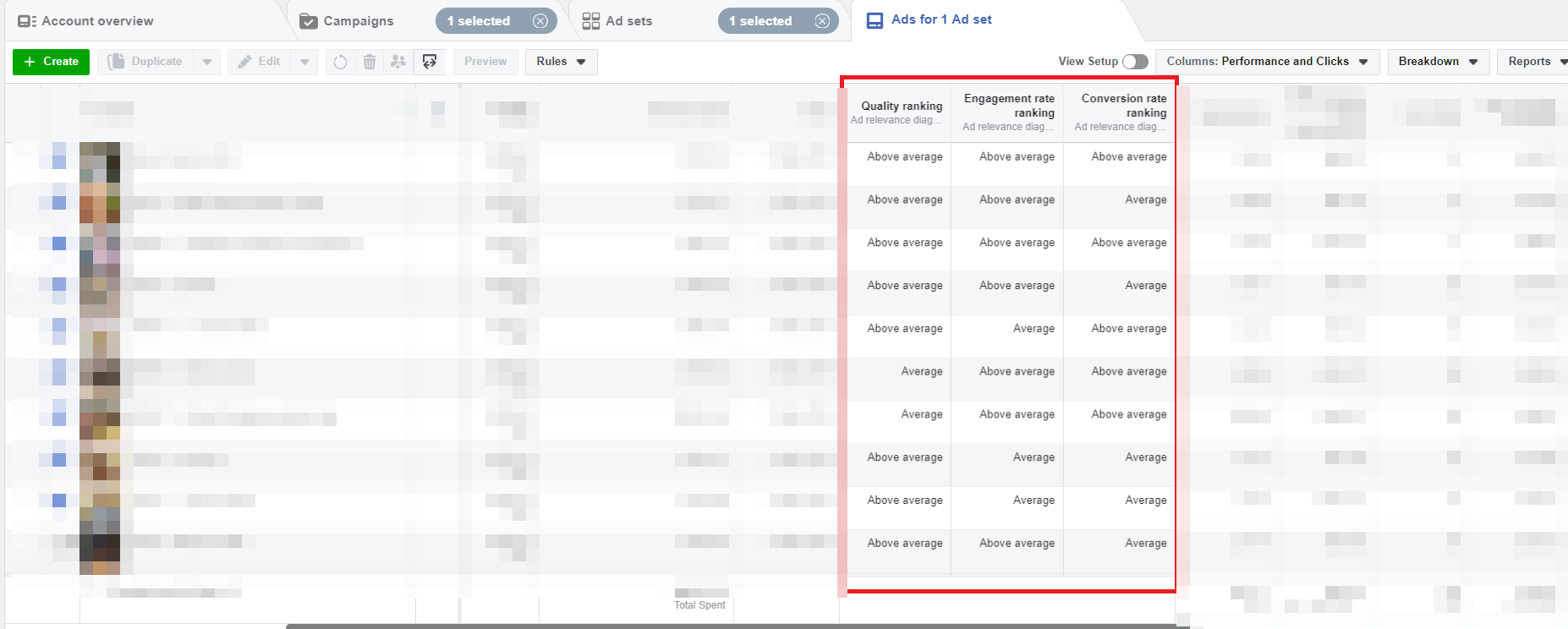Screen dimensions: 1568x629
Task: Open Columns: Performance and Clicks dropdown
Action: [1267, 62]
